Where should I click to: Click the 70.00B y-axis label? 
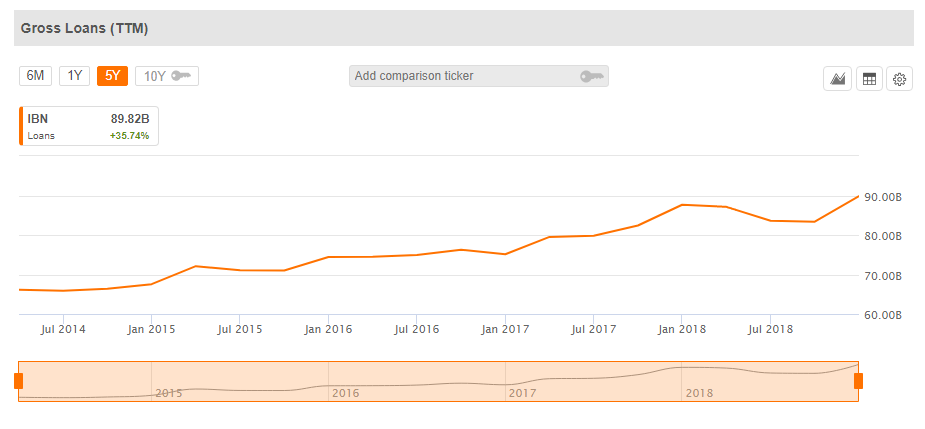[x=883, y=276]
